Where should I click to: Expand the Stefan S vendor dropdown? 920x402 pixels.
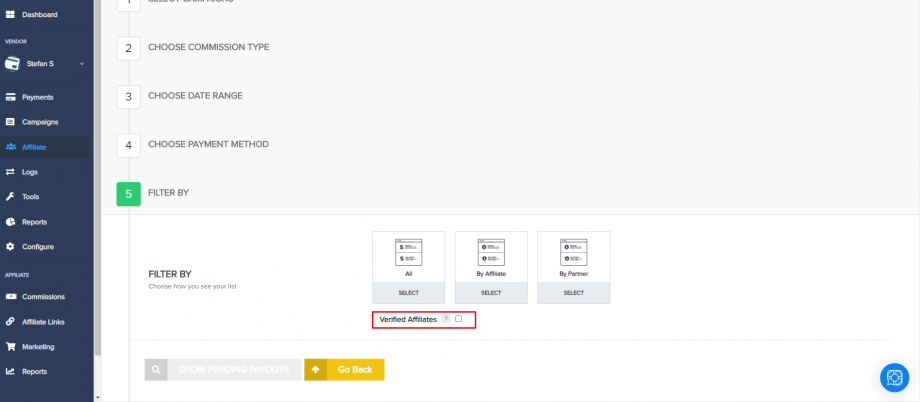pyautogui.click(x=82, y=64)
